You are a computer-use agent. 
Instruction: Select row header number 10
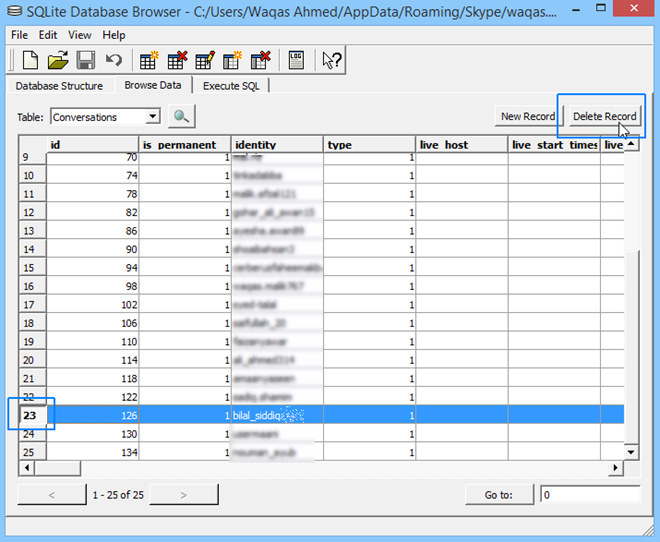(32, 175)
